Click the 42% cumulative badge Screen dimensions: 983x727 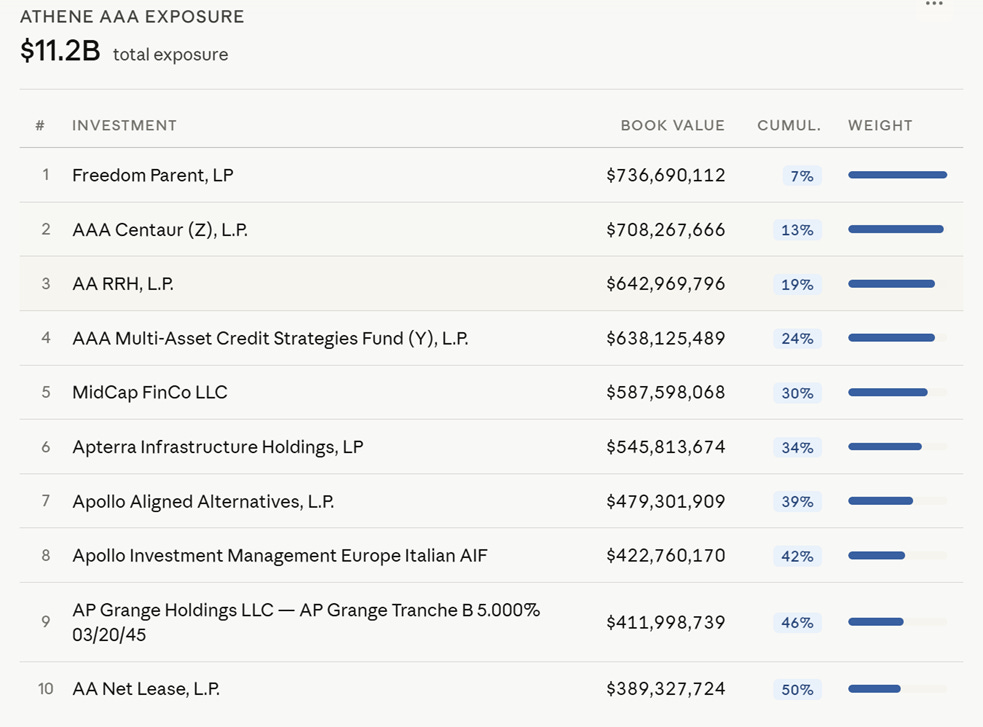click(797, 556)
